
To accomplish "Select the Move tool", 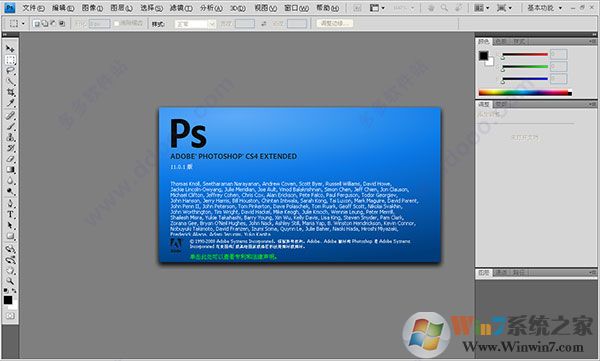I will pyautogui.click(x=10, y=49).
